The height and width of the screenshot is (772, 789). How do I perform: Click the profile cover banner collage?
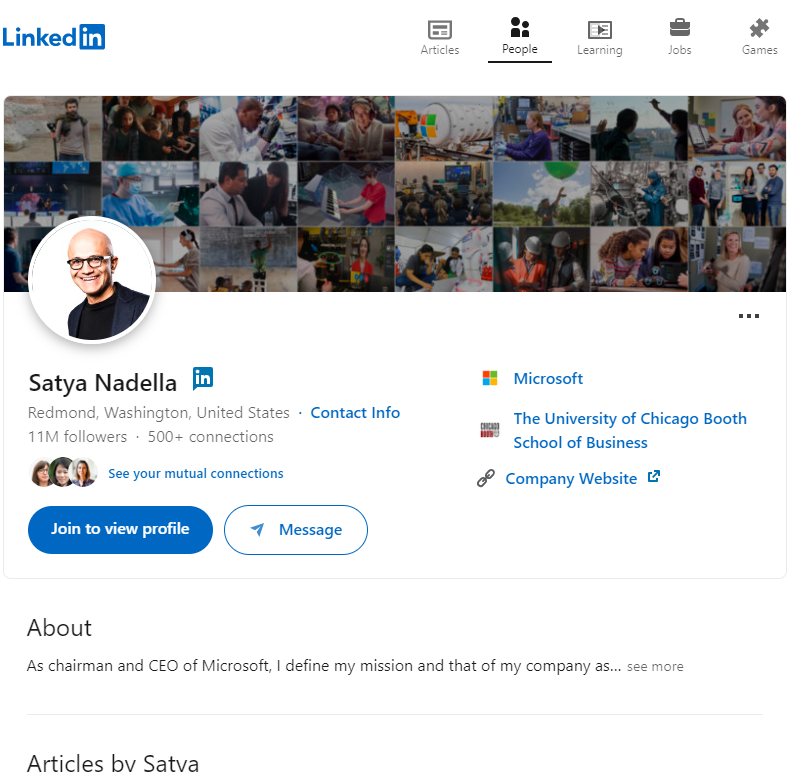394,194
